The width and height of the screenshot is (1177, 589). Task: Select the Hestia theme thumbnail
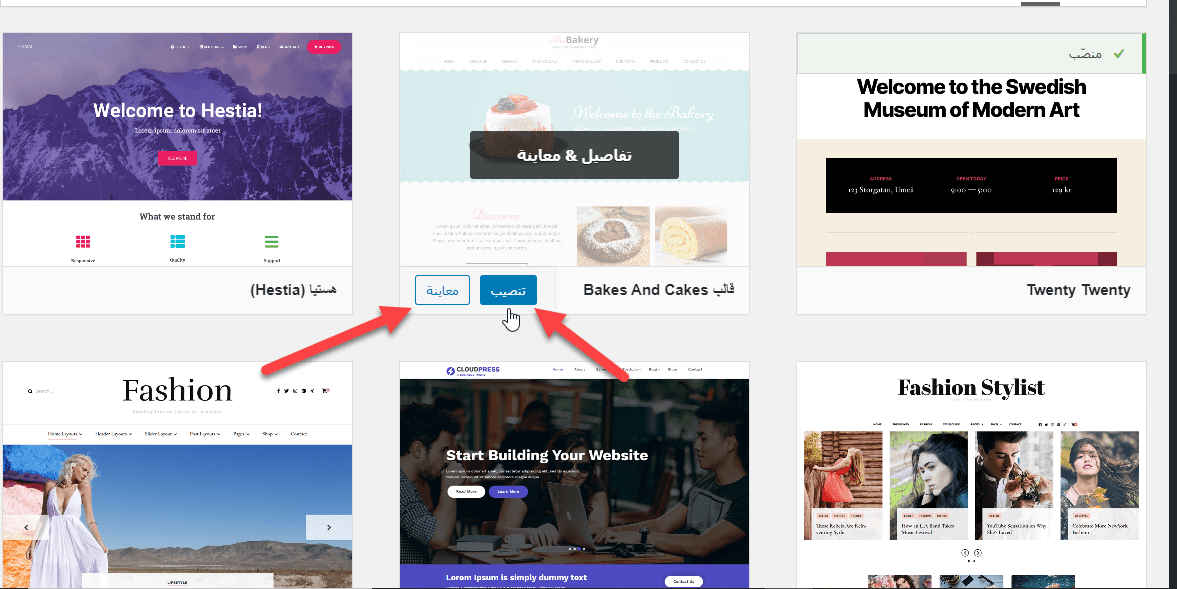[x=177, y=149]
